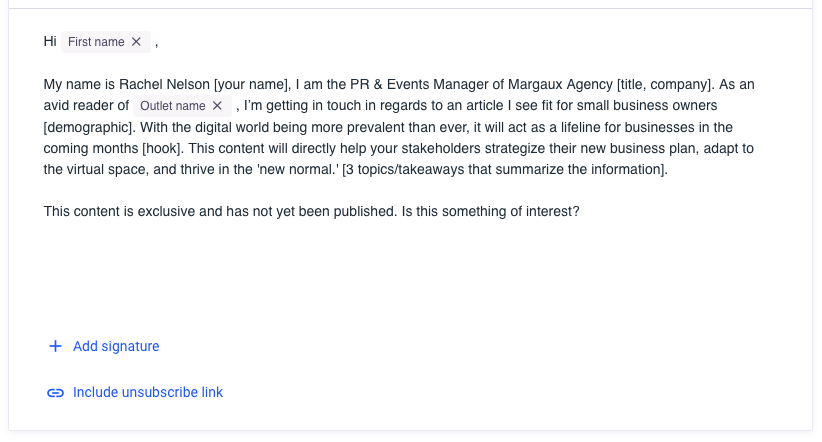Viewport: 822px width, 442px height.
Task: Click the chain icon beside unsubscribe link
Action: point(55,393)
